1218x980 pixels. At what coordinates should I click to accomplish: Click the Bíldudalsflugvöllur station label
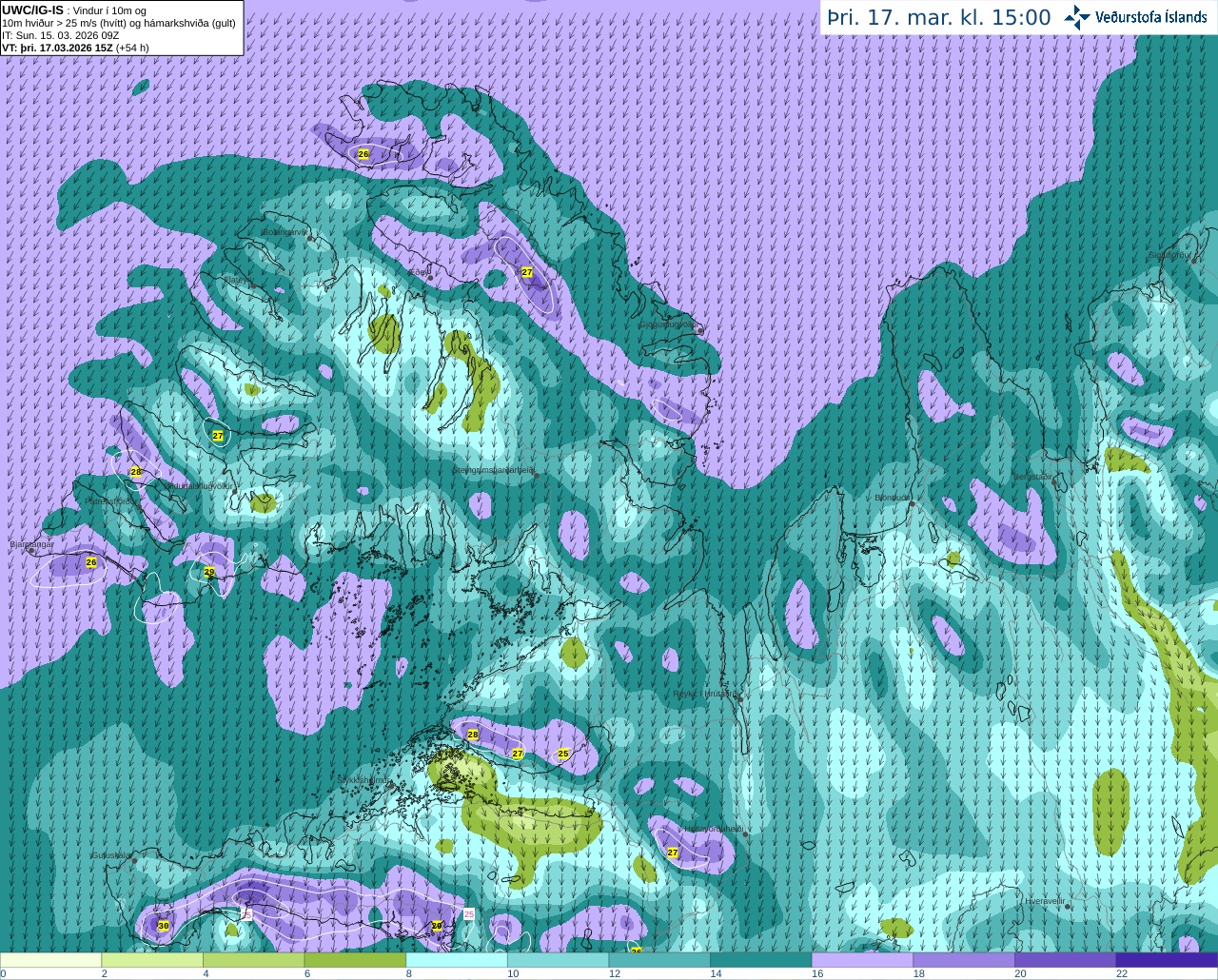point(199,485)
